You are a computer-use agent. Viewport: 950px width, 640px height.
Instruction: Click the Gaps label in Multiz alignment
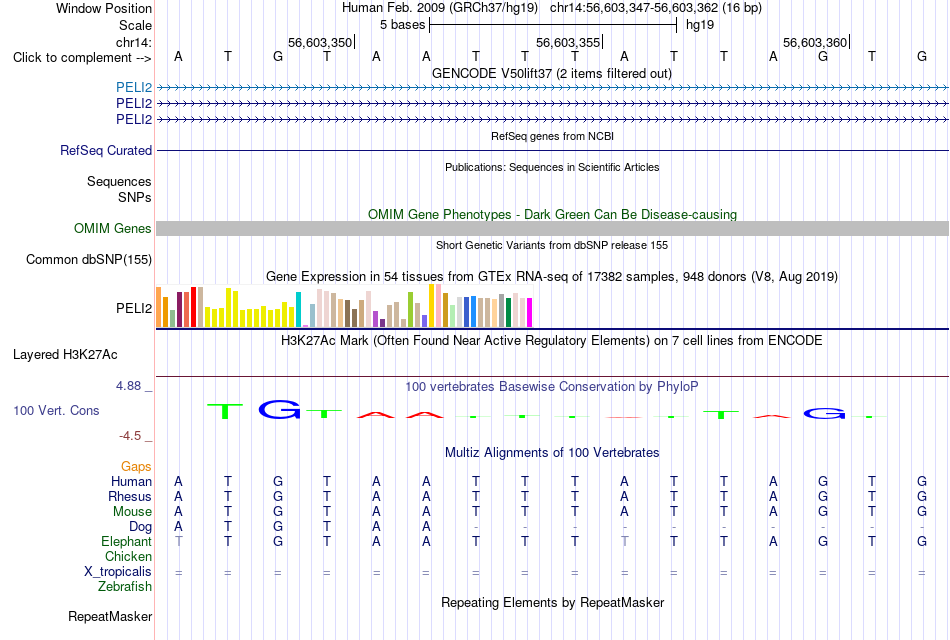coord(136,467)
